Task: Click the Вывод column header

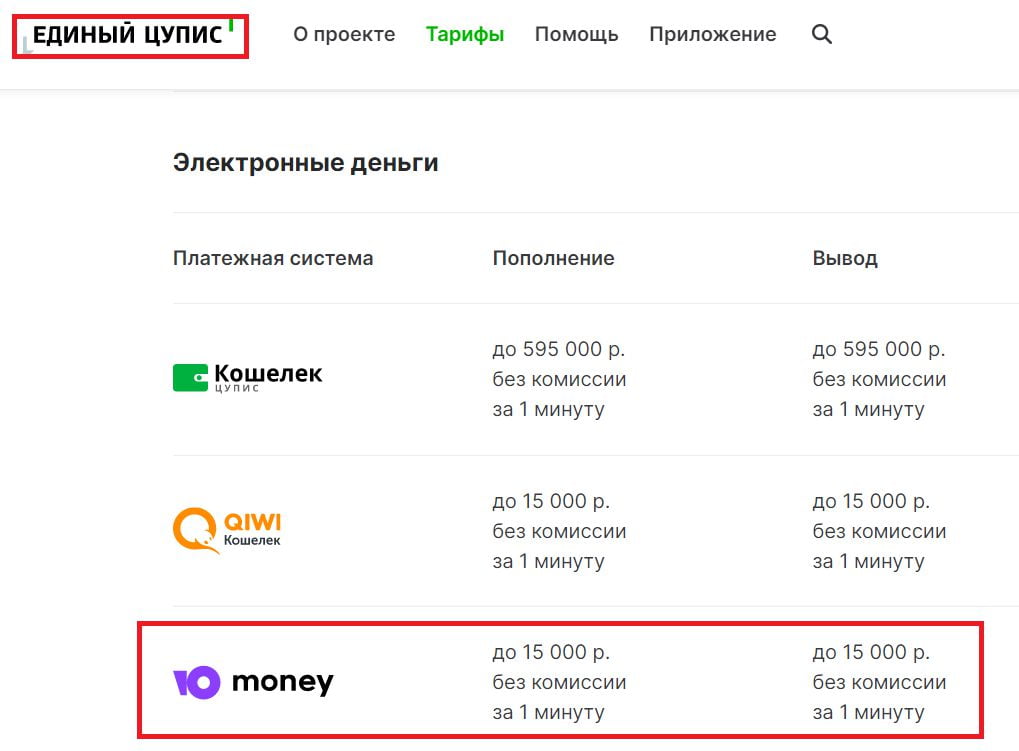Action: coord(844,258)
